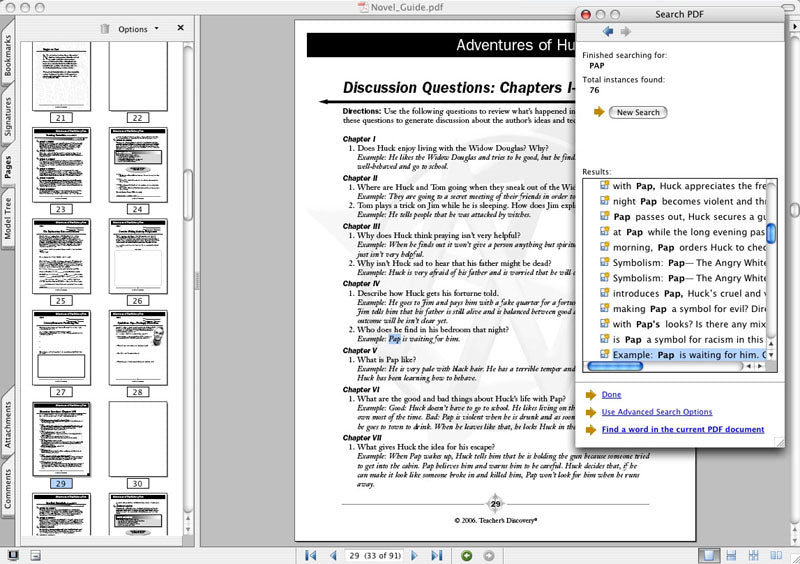Click the page number field showing 29
The image size is (800, 564).
[x=375, y=555]
